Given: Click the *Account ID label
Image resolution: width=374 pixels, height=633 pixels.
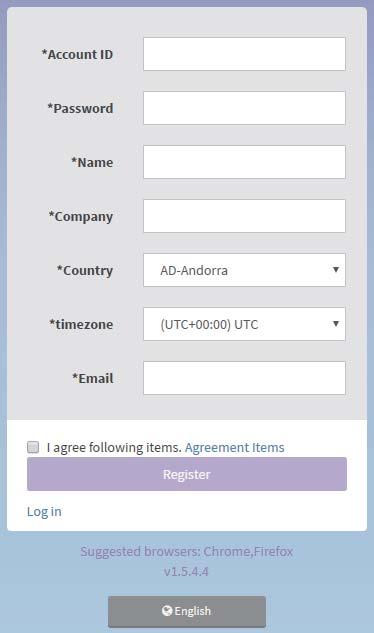Looking at the screenshot, I should pos(77,54).
